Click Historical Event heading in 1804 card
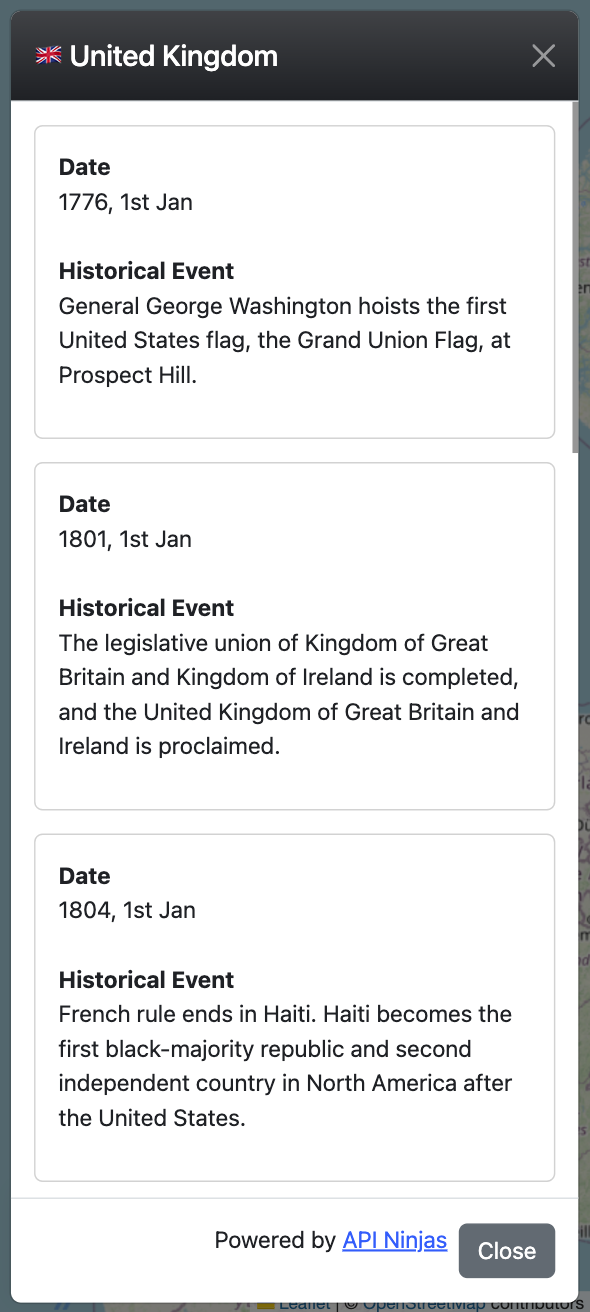 146,979
